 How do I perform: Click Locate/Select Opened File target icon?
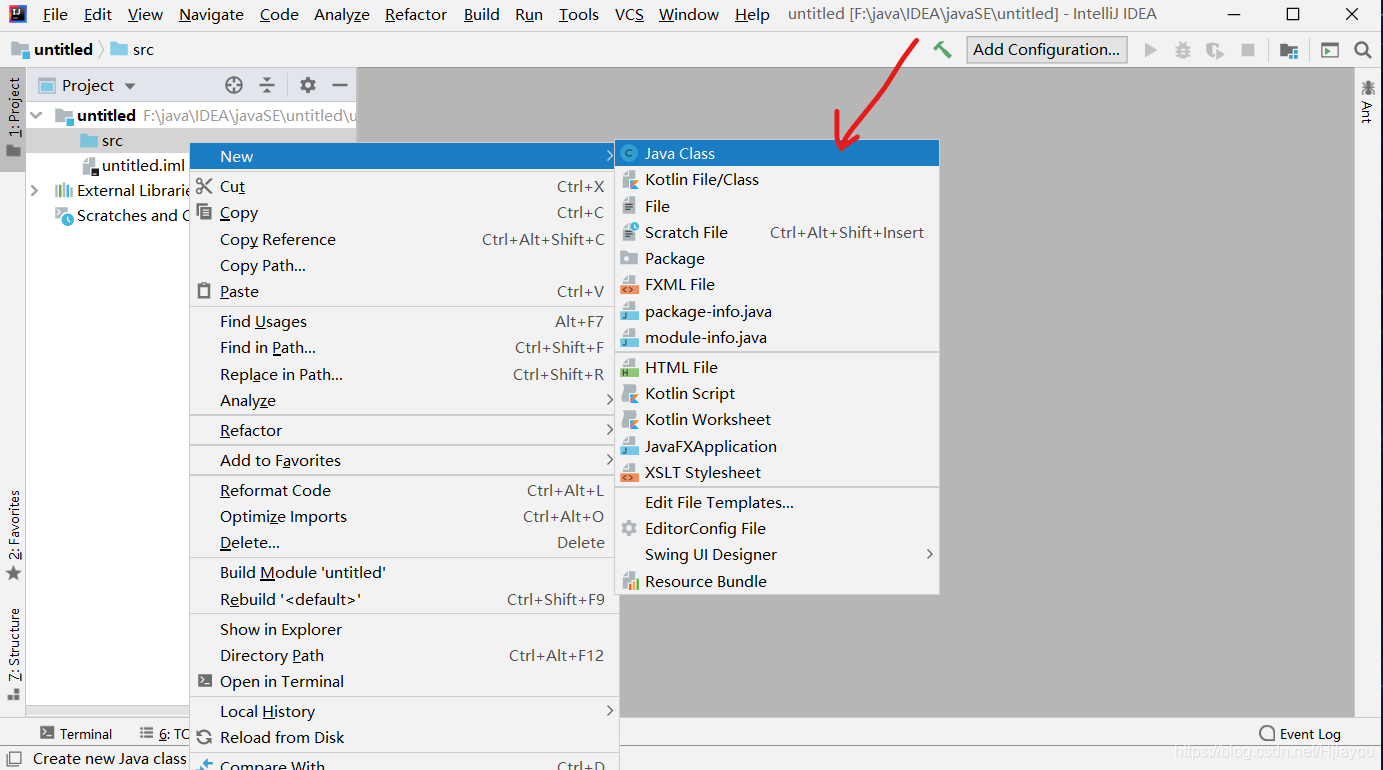click(x=234, y=85)
